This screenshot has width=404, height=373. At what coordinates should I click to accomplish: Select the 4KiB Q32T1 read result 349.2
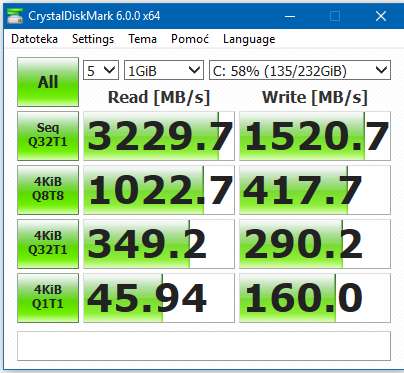coord(159,244)
